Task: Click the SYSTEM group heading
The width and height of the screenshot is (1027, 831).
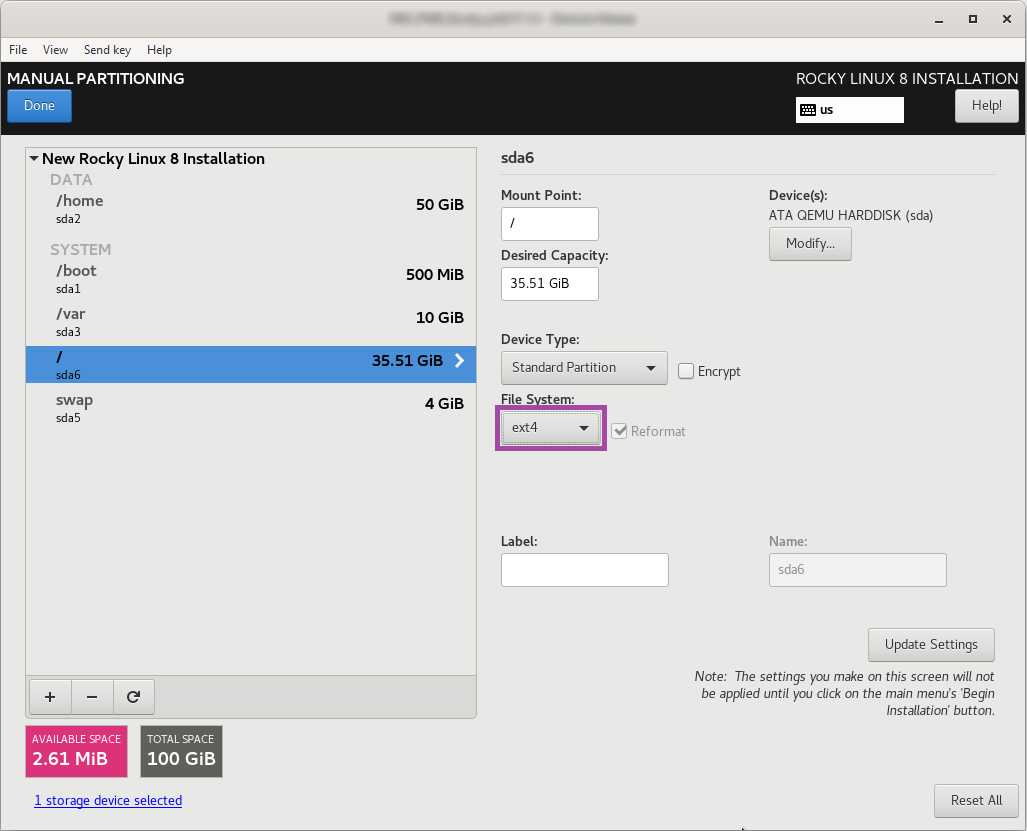Action: pyautogui.click(x=81, y=249)
